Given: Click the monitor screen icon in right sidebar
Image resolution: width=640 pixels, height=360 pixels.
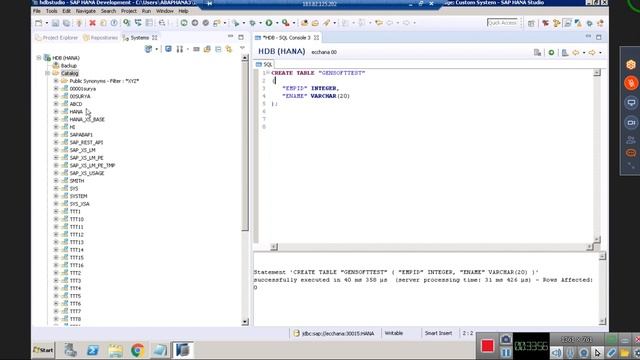Looking at the screenshot, I should click(x=631, y=102).
